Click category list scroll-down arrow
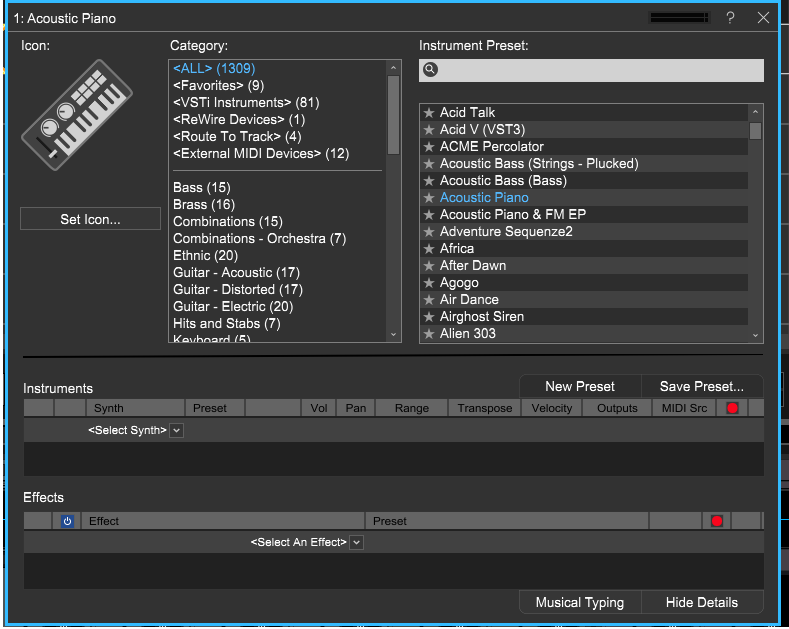Screen dimensions: 789x629 click(393, 335)
